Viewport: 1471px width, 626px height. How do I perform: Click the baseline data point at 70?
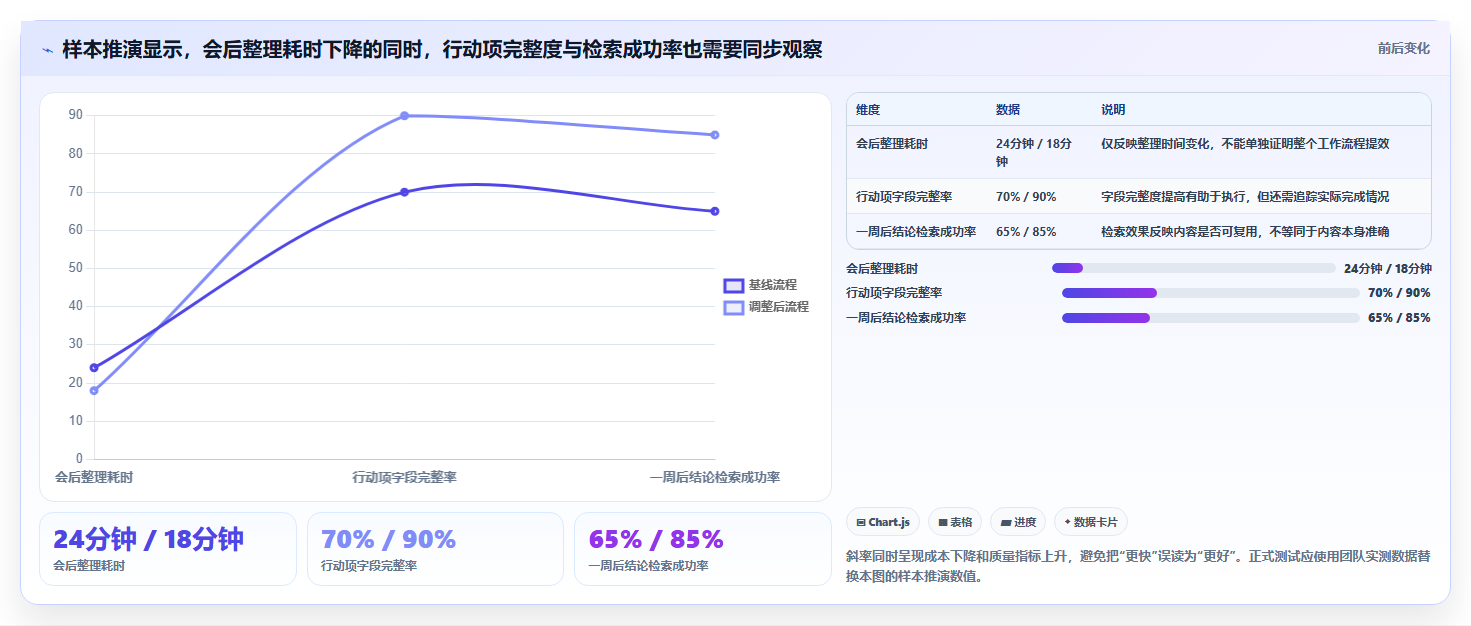[404, 192]
